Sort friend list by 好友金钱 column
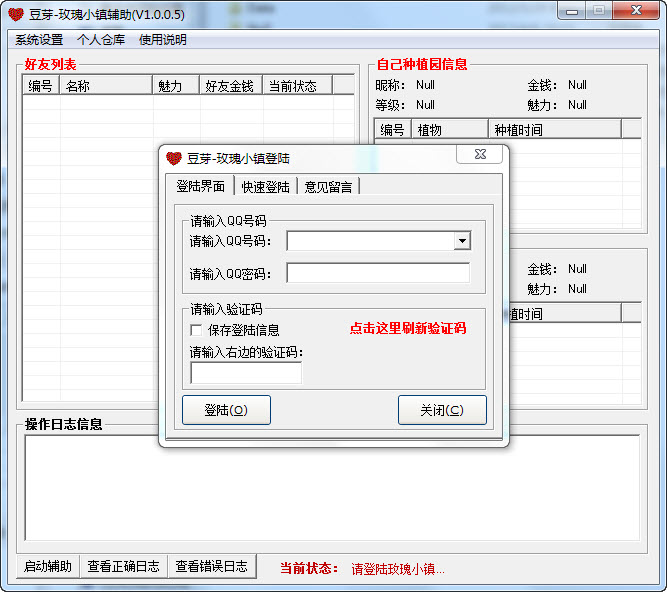This screenshot has height=592, width=667. [231, 85]
